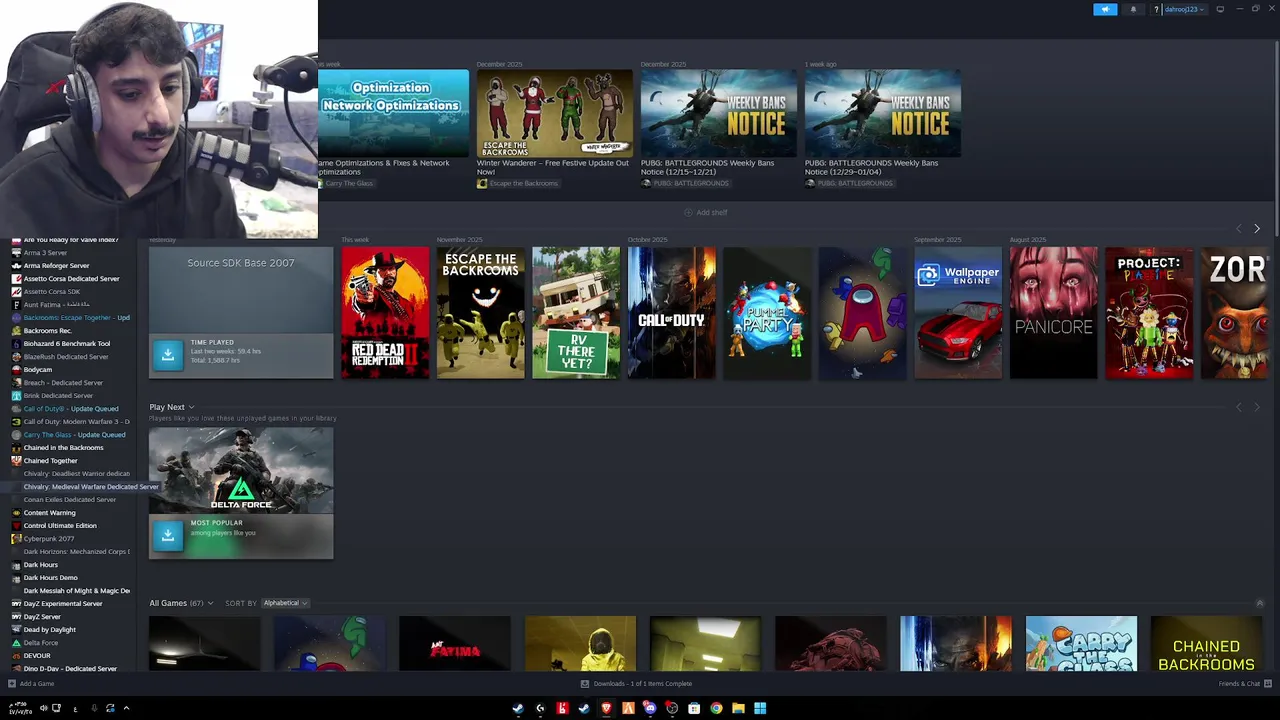Viewport: 1280px width, 720px height.
Task: Open the Windows Start button
Action: (760, 708)
